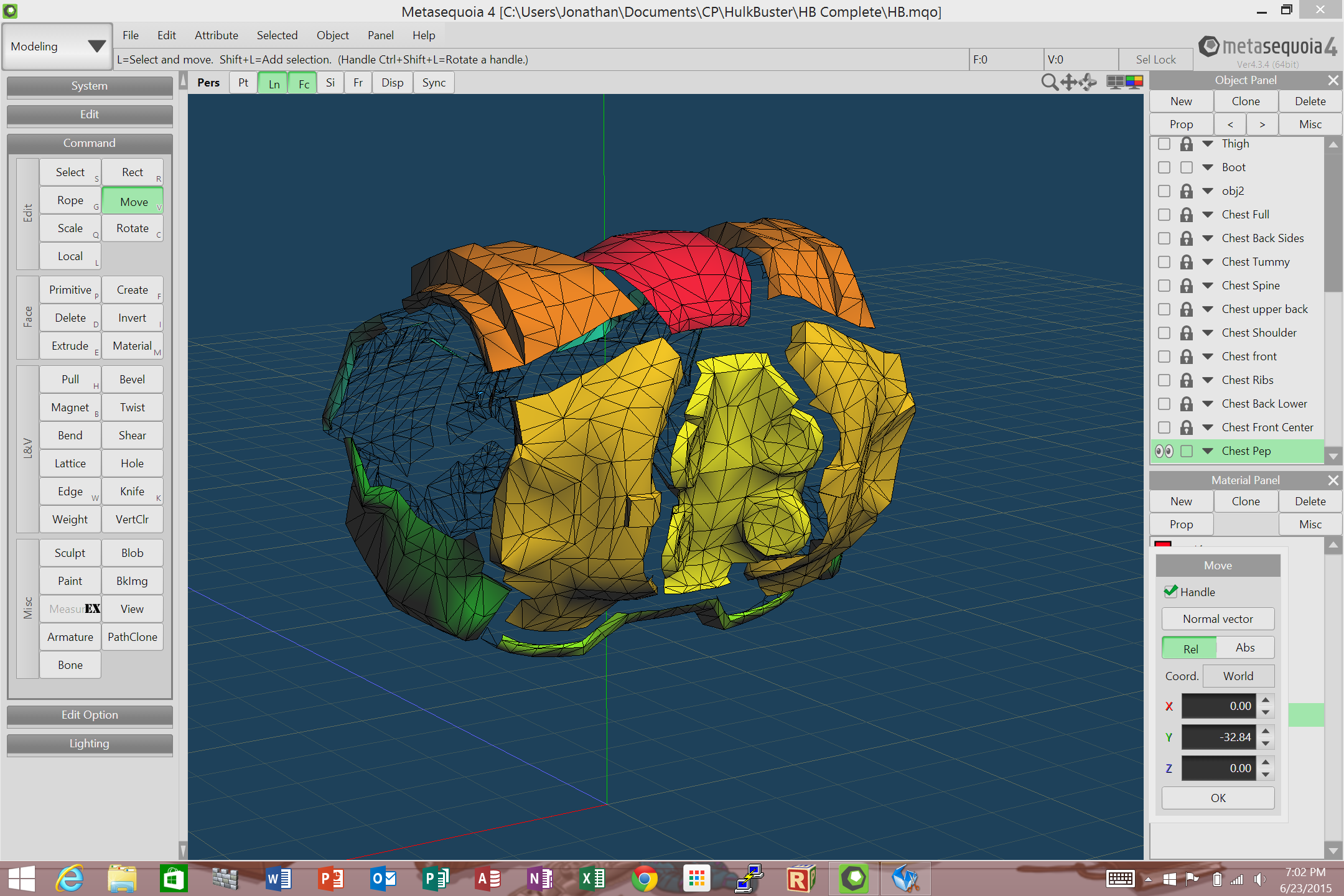Screen dimensions: 1344x896
Task: Close the Object Panel
Action: pyautogui.click(x=1333, y=80)
